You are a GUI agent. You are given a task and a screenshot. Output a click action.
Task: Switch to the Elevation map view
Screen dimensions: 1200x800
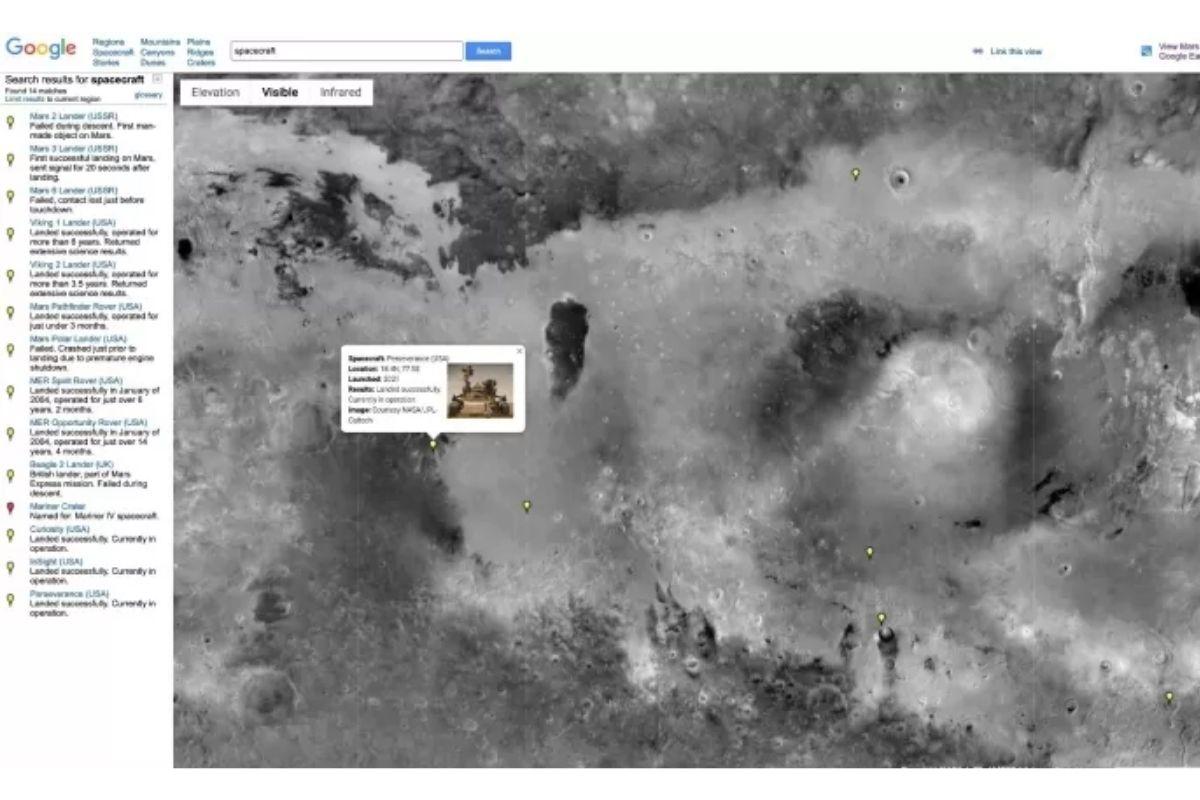point(216,92)
